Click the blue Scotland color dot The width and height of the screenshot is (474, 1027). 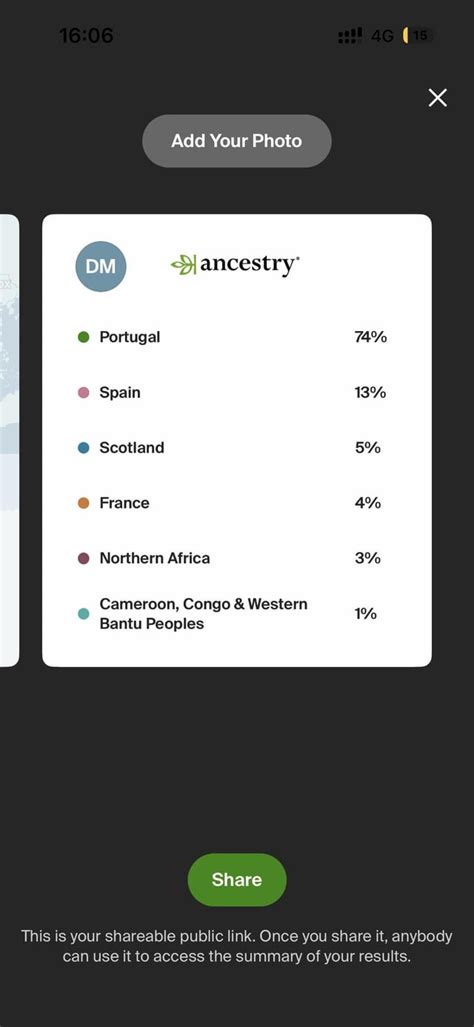coord(83,448)
